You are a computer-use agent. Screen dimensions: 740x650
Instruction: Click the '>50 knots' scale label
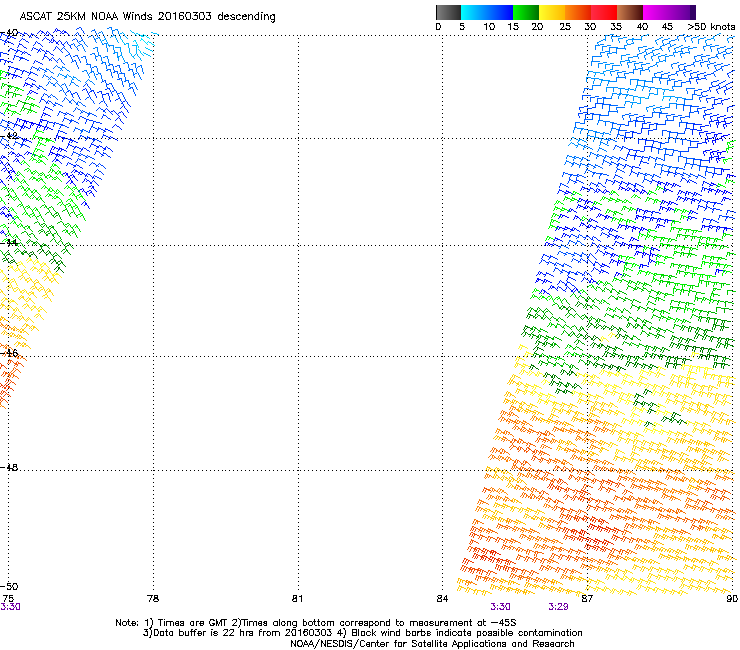coord(711,27)
